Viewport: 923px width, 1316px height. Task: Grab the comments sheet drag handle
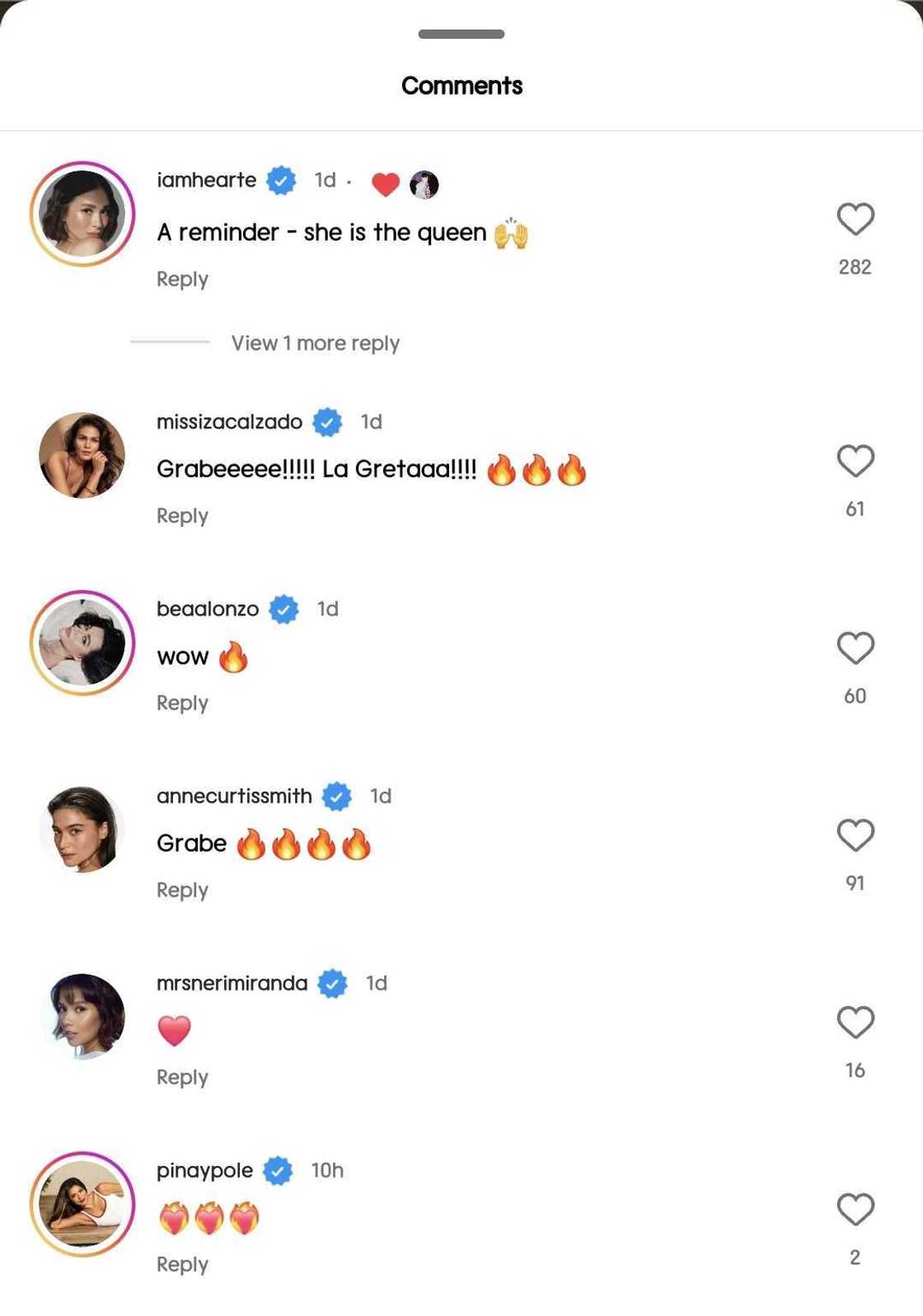pos(461,35)
